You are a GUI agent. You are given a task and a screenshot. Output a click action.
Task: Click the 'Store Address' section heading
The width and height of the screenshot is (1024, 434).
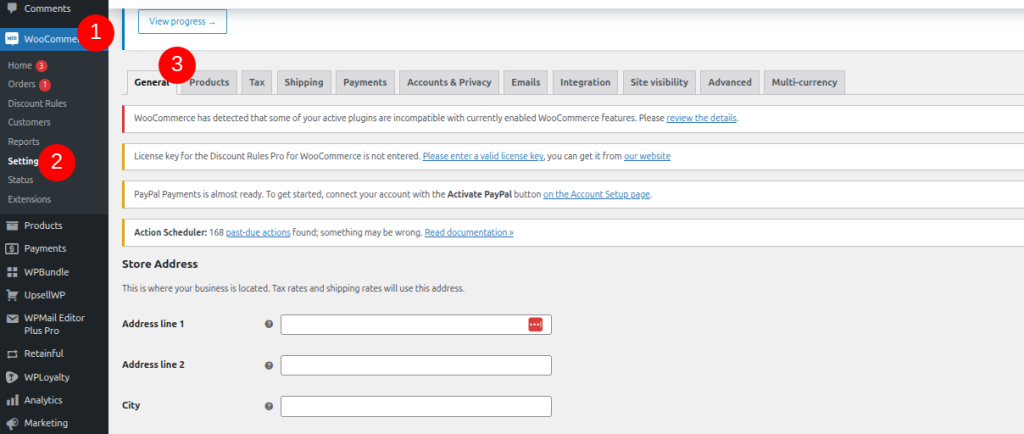click(x=160, y=264)
